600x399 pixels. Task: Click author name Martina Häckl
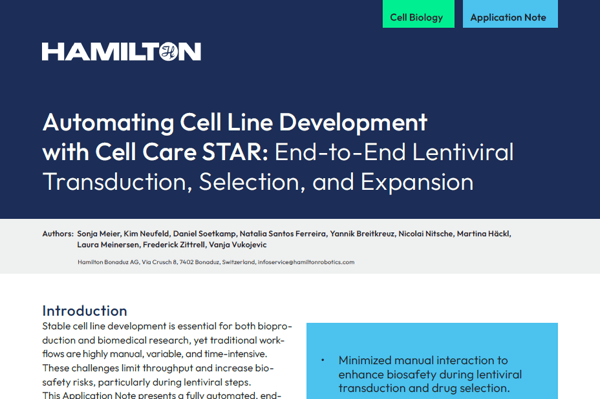pos(484,234)
